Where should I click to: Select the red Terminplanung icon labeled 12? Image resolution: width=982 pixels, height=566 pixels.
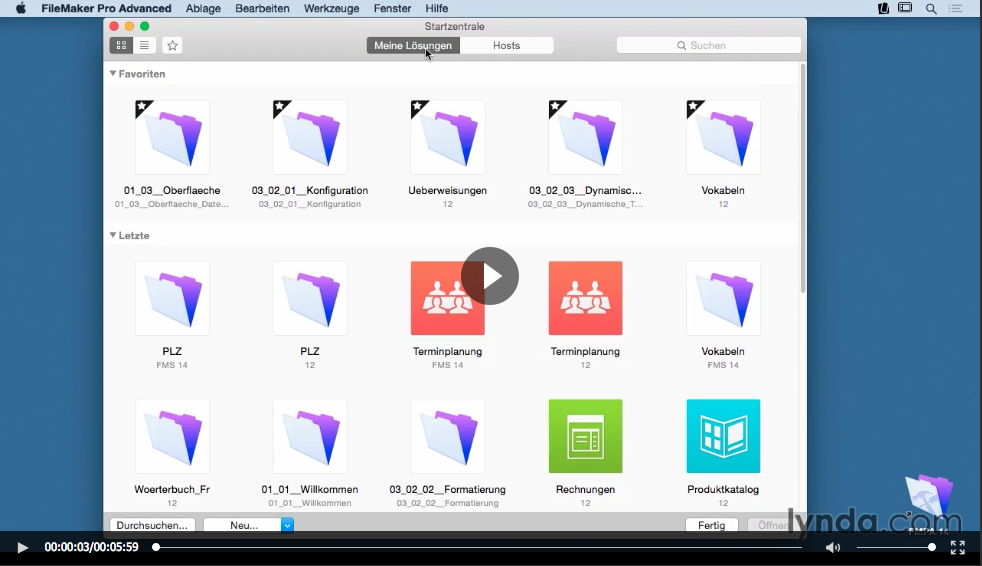pyautogui.click(x=586, y=298)
